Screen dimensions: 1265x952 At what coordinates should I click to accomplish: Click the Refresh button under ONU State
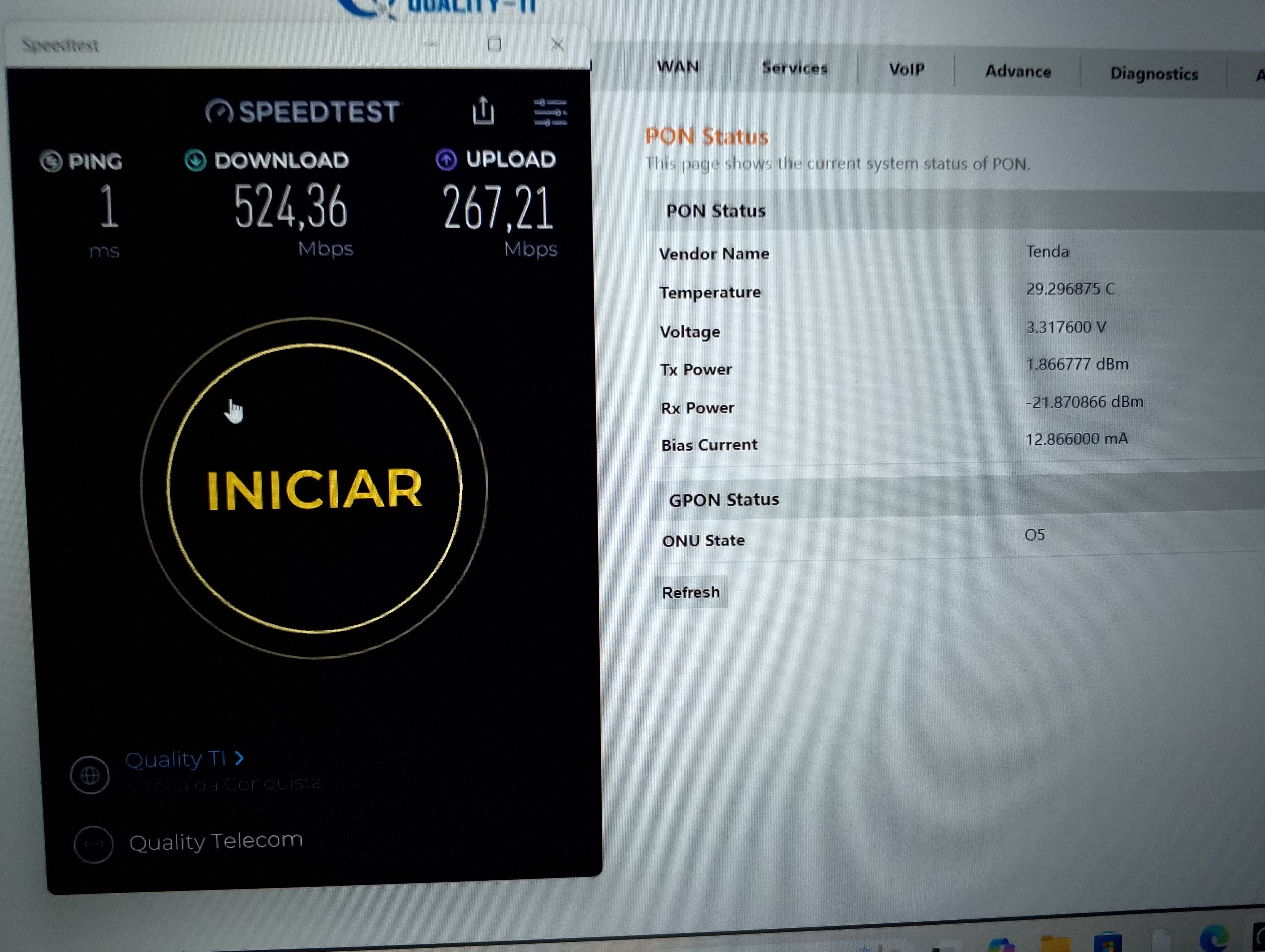(x=691, y=593)
